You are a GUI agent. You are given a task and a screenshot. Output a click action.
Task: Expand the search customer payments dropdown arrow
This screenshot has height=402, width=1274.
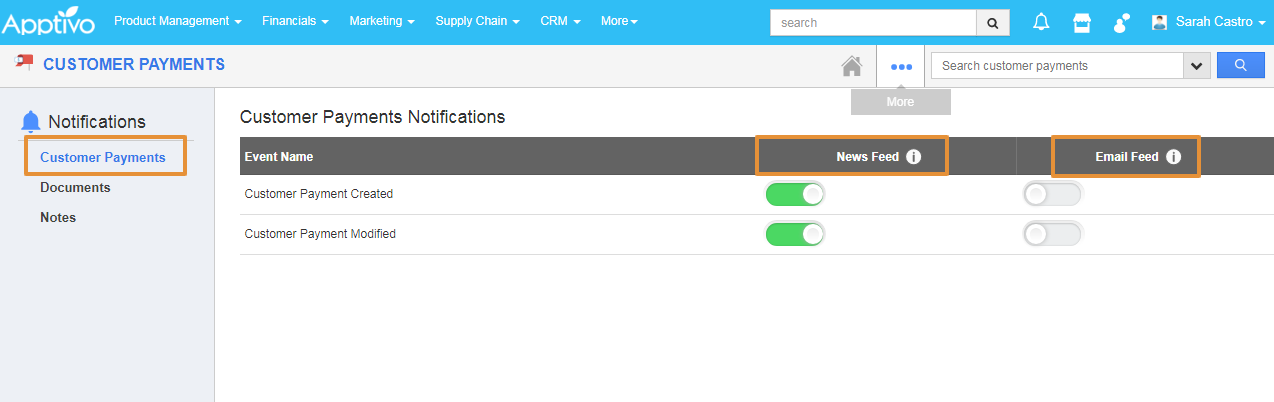tap(1196, 66)
